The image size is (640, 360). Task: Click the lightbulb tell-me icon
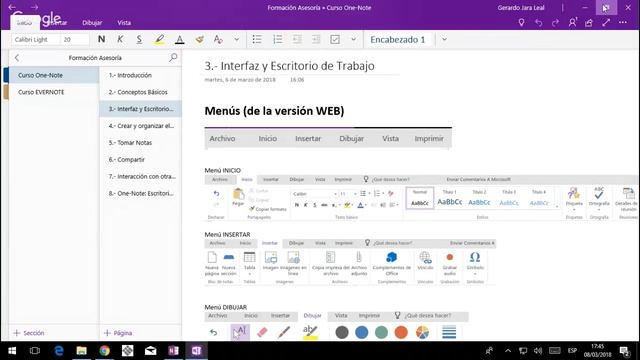click(x=521, y=23)
